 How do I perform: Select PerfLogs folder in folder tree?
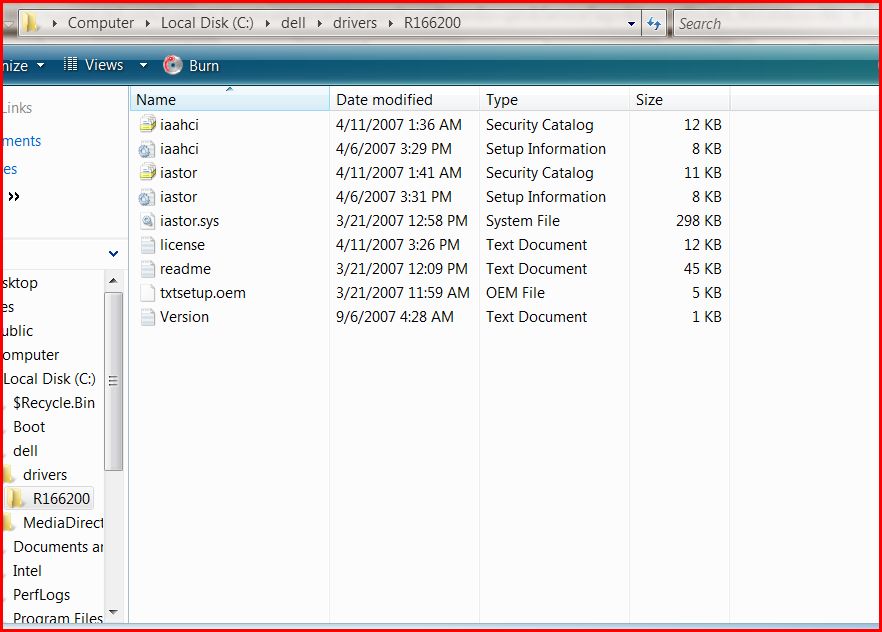42,595
